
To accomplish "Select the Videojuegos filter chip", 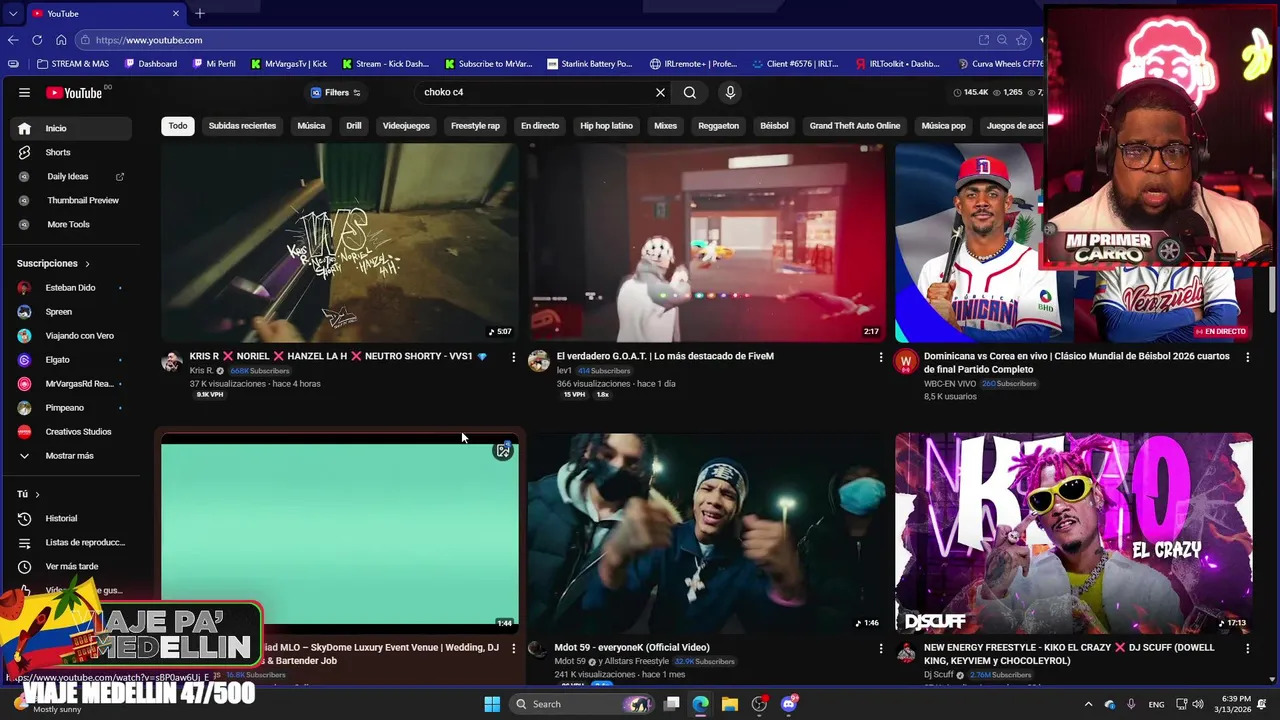I will pyautogui.click(x=406, y=126).
